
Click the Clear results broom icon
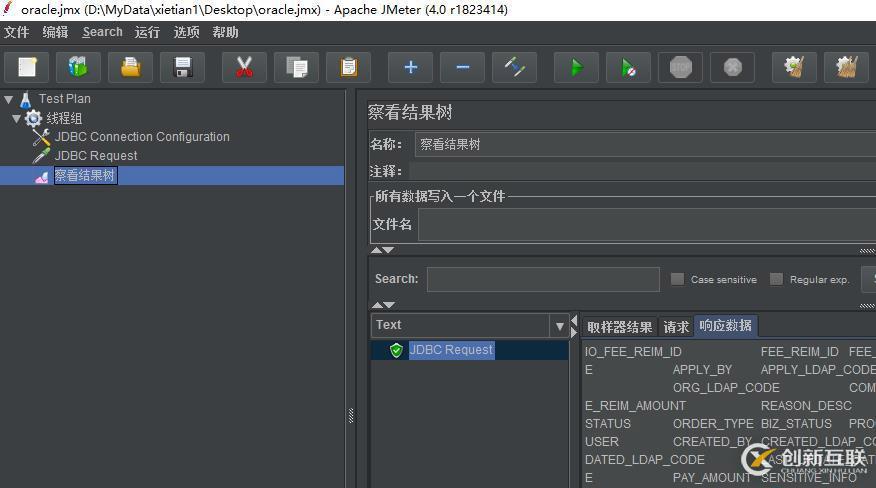click(794, 68)
